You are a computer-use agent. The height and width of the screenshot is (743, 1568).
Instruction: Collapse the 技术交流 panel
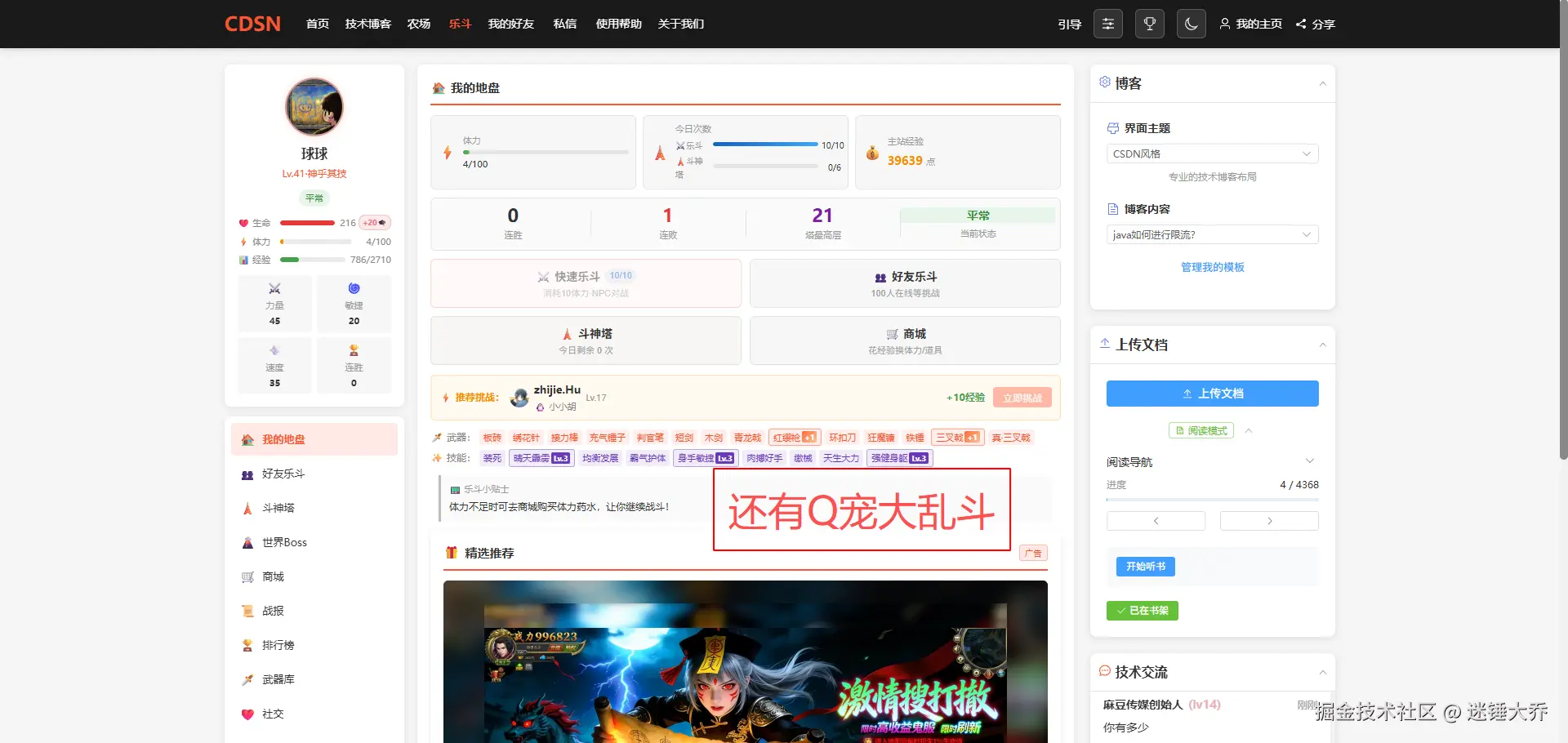pyautogui.click(x=1323, y=672)
